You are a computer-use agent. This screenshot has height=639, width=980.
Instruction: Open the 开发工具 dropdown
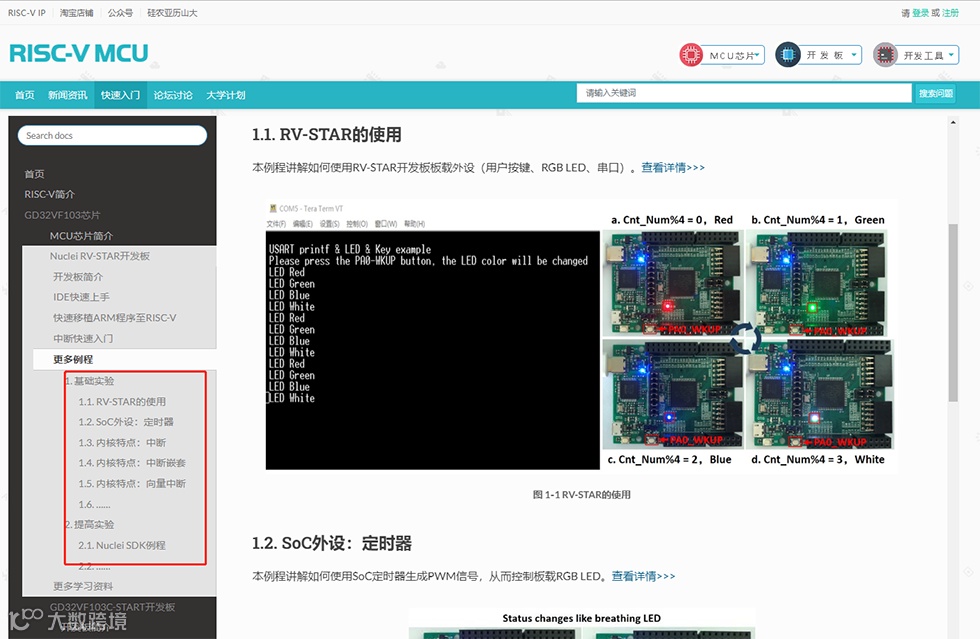coord(928,56)
